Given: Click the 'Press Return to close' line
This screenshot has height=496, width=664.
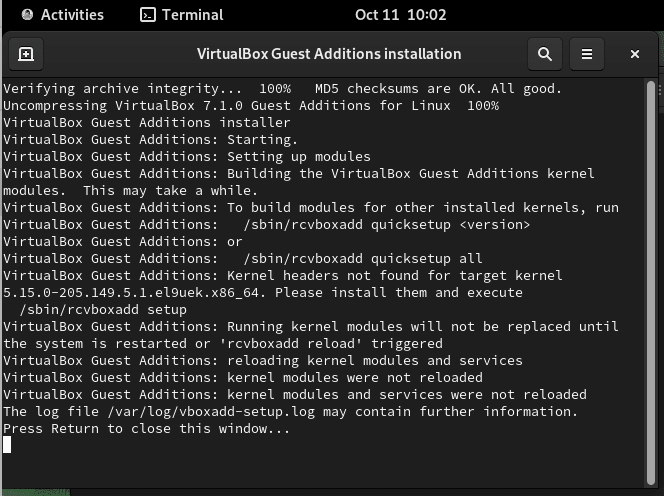Looking at the screenshot, I should 147,429.
